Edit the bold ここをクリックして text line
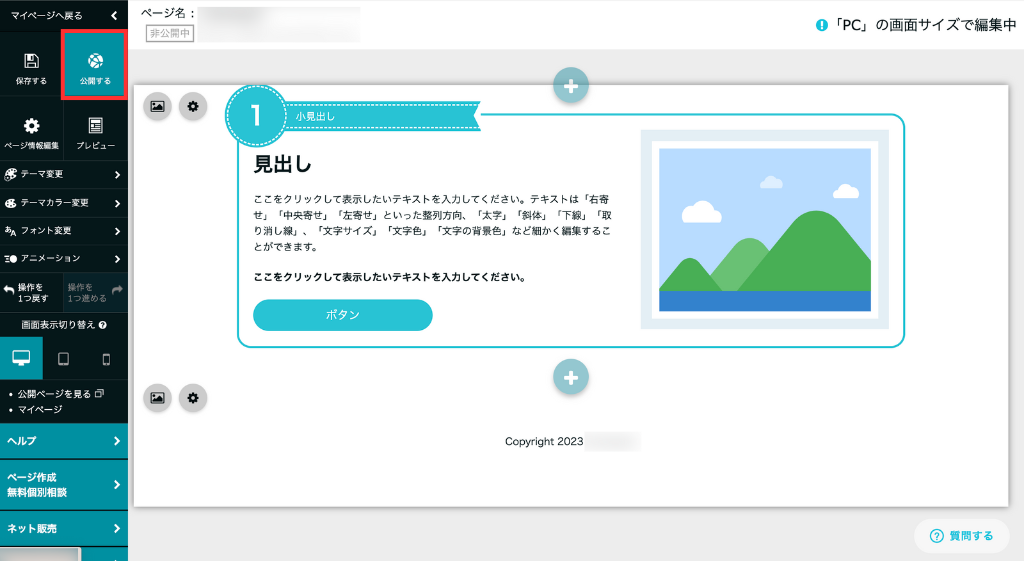1024x561 pixels. tap(390, 277)
